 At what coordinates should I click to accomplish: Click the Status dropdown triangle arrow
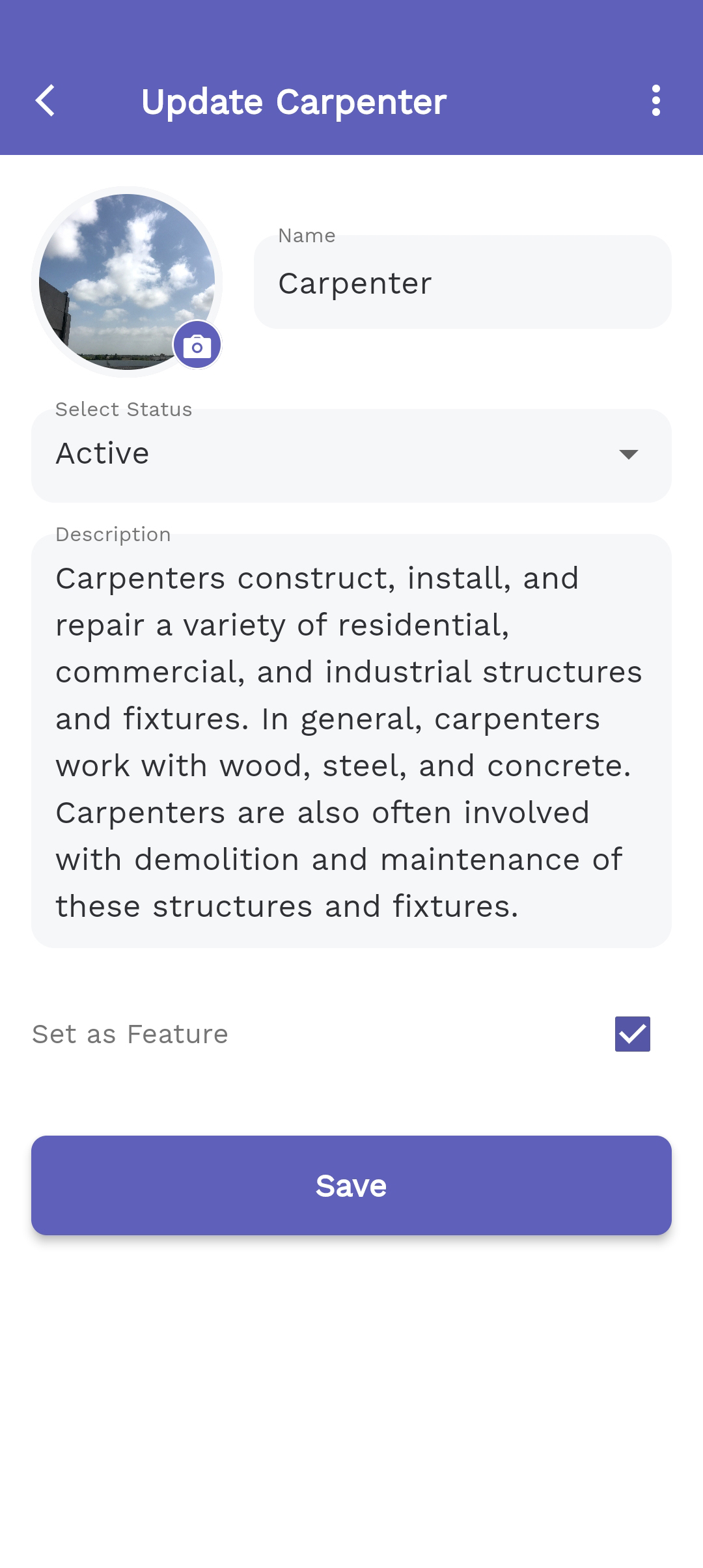tap(629, 455)
